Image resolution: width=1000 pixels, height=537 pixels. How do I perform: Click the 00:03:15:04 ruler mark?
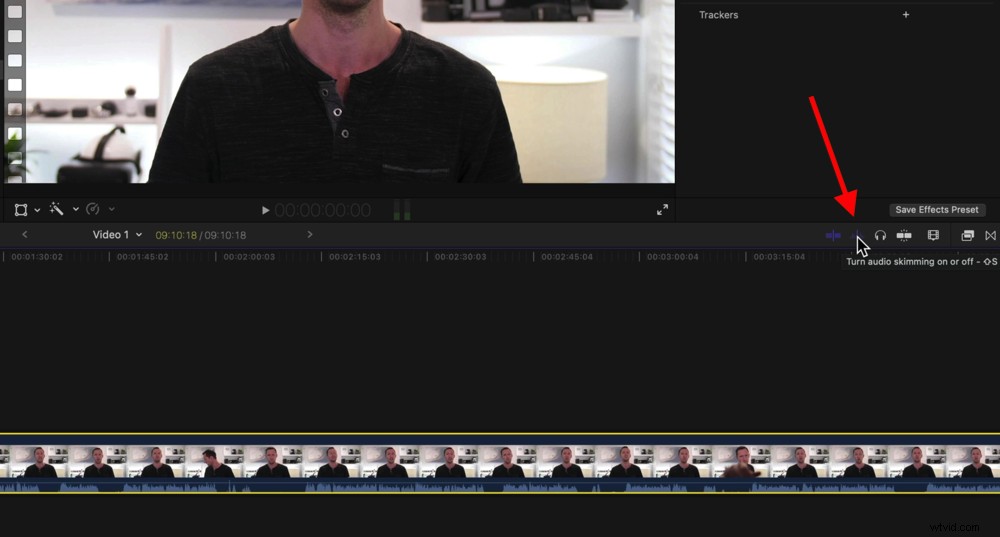[x=779, y=256]
